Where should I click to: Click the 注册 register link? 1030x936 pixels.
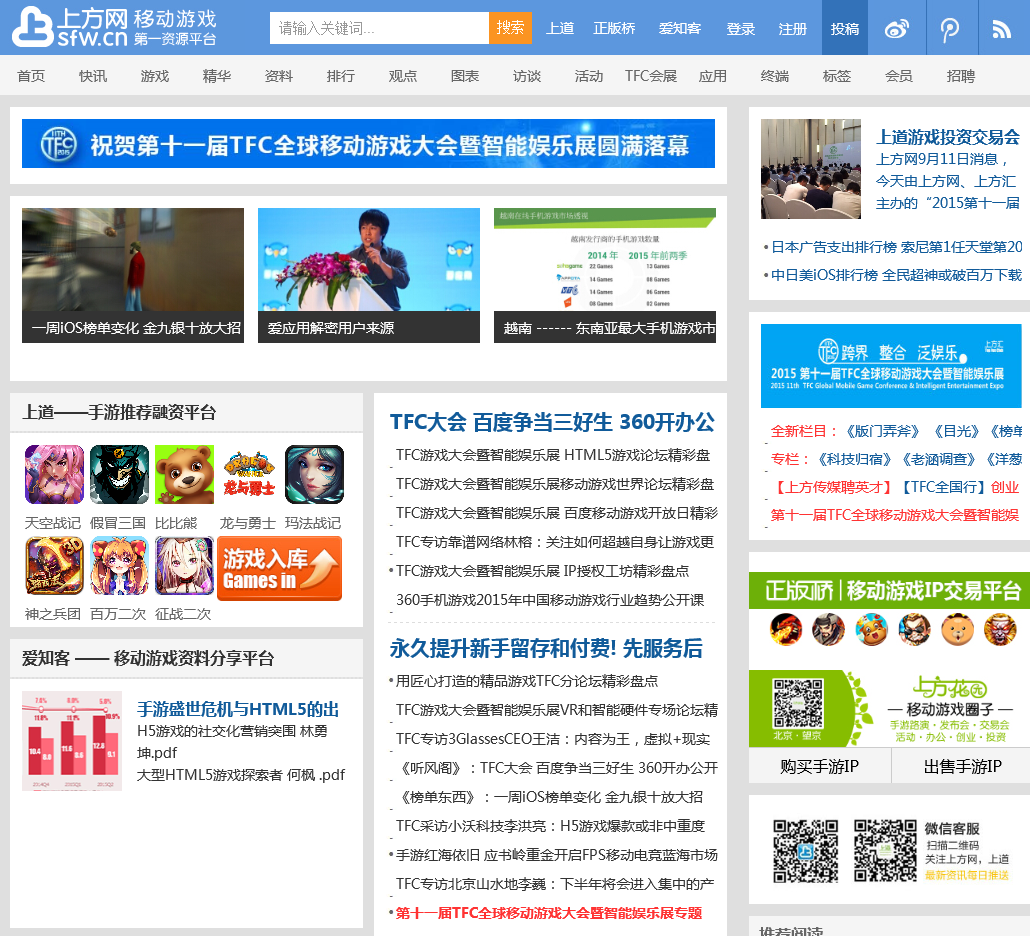(792, 28)
